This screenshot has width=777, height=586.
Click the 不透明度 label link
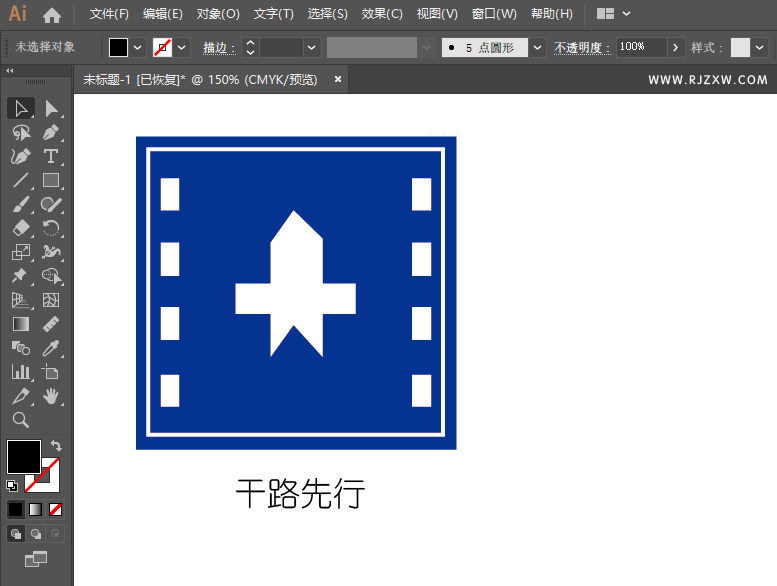(580, 47)
